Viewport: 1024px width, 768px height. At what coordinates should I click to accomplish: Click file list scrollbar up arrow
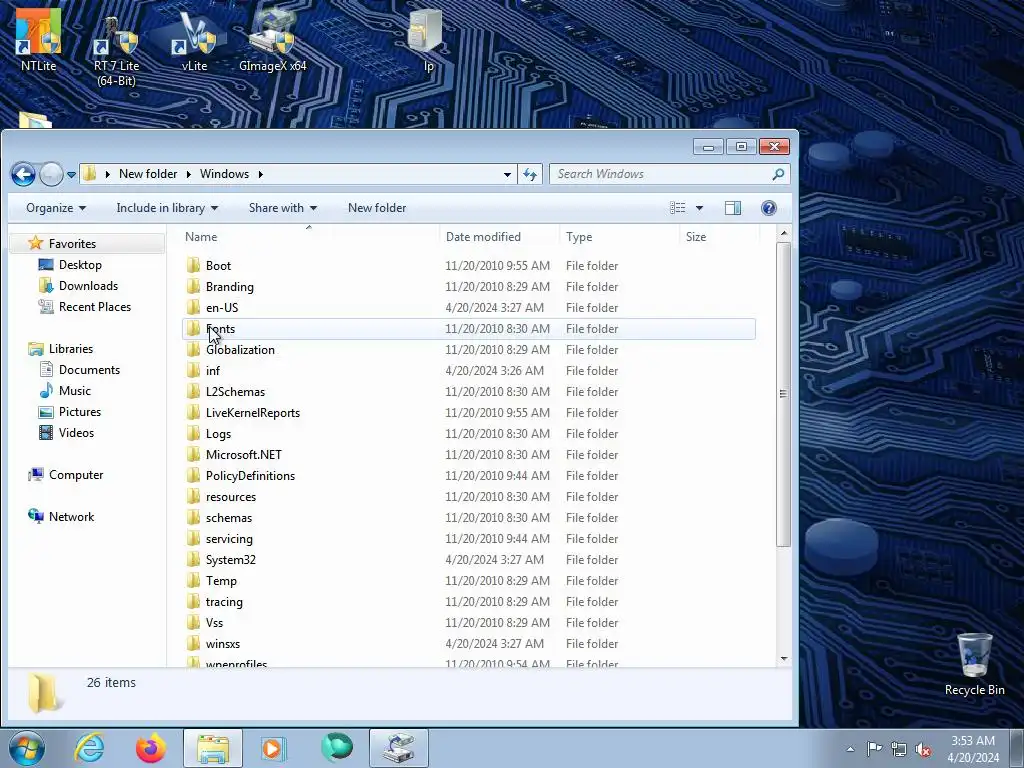point(784,233)
